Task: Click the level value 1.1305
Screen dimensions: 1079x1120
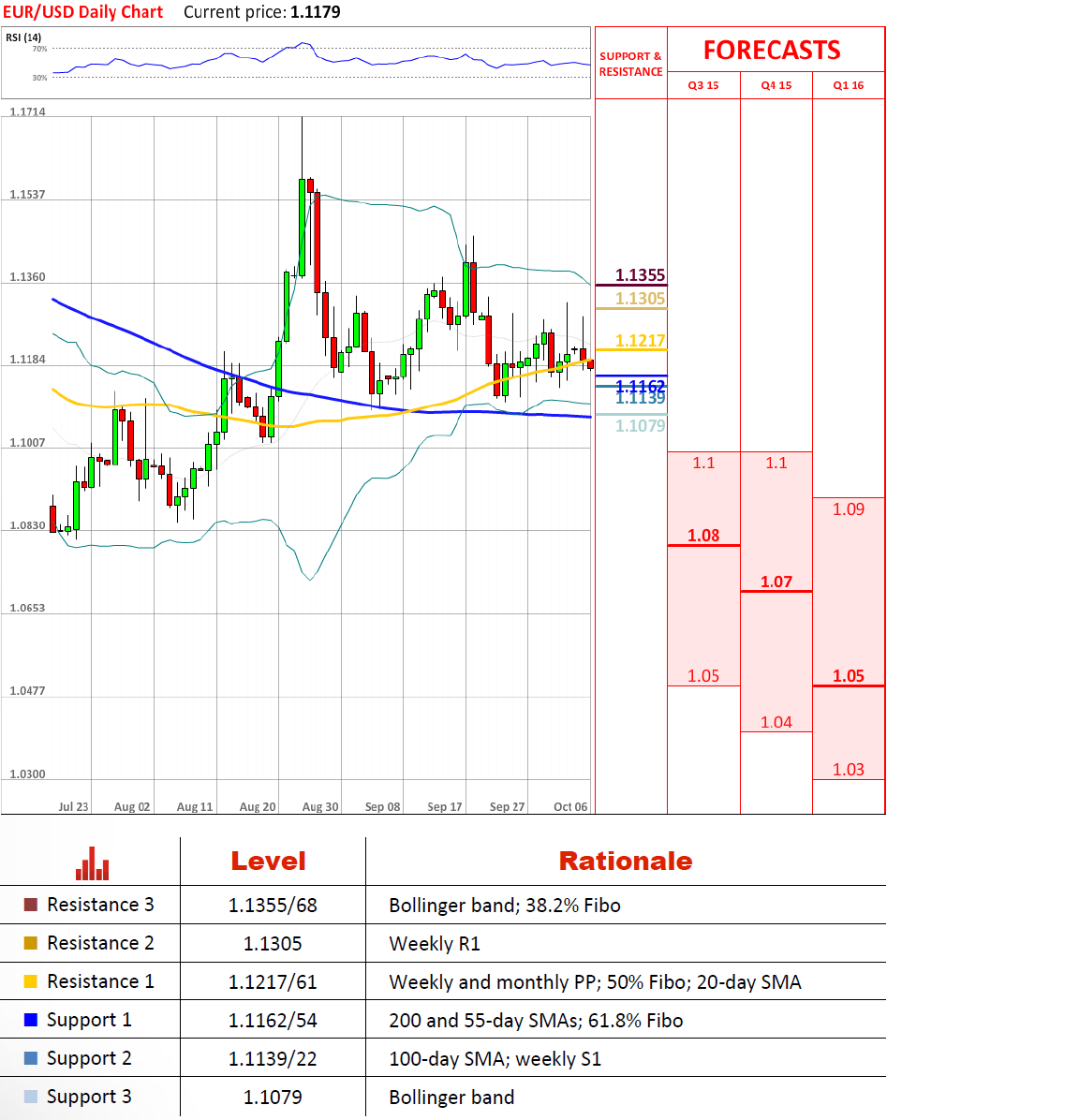Action: pyautogui.click(x=273, y=944)
